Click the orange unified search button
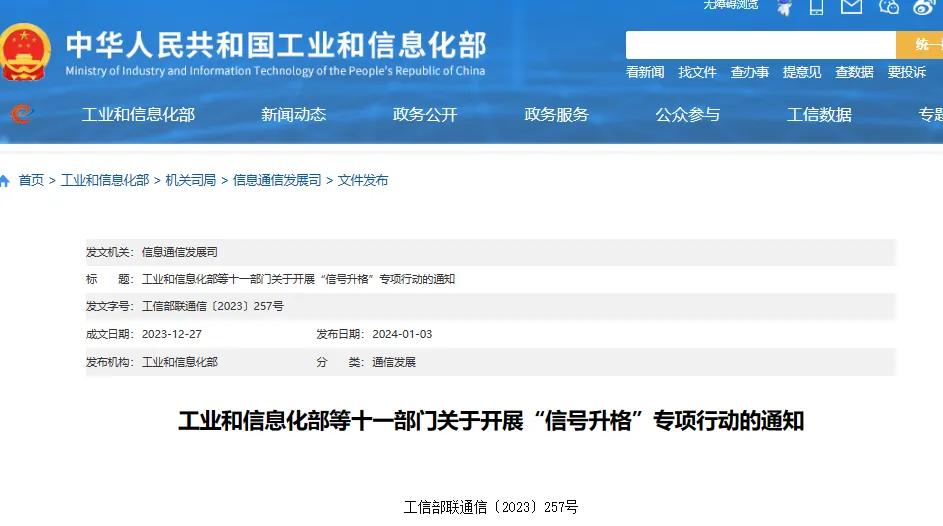The image size is (943, 526). (x=920, y=44)
